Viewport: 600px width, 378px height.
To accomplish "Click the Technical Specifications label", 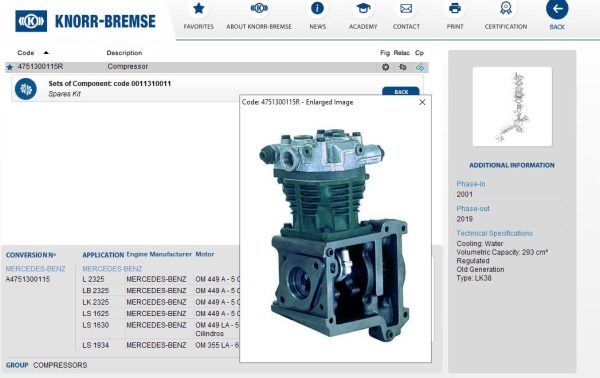I will click(494, 233).
